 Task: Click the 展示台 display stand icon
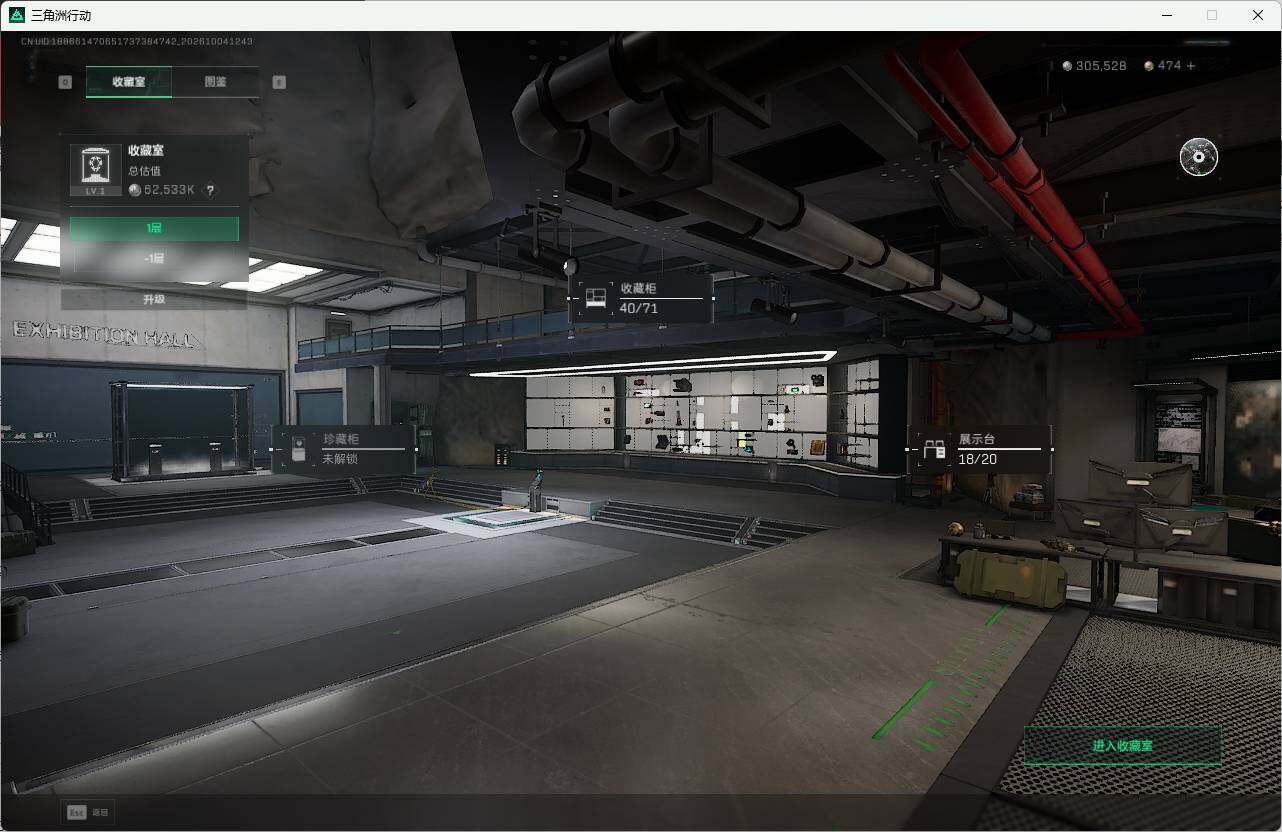tap(934, 449)
